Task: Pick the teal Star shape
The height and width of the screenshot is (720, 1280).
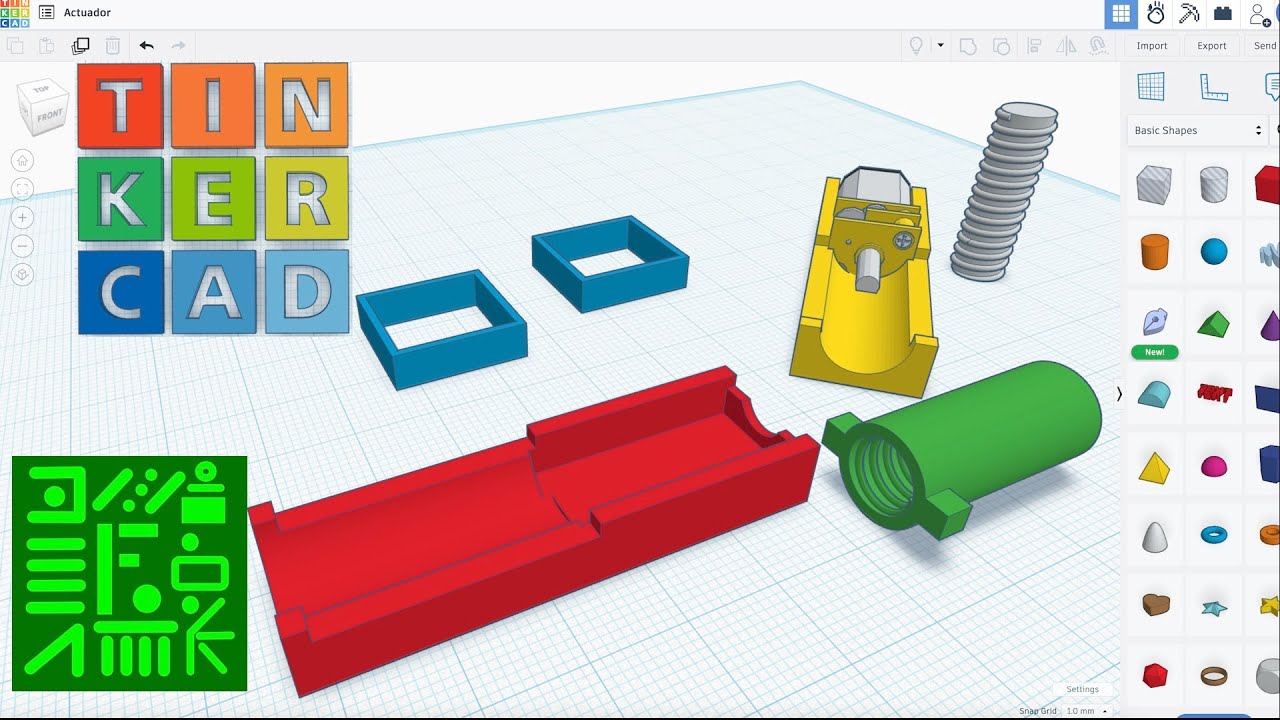Action: click(x=1214, y=607)
